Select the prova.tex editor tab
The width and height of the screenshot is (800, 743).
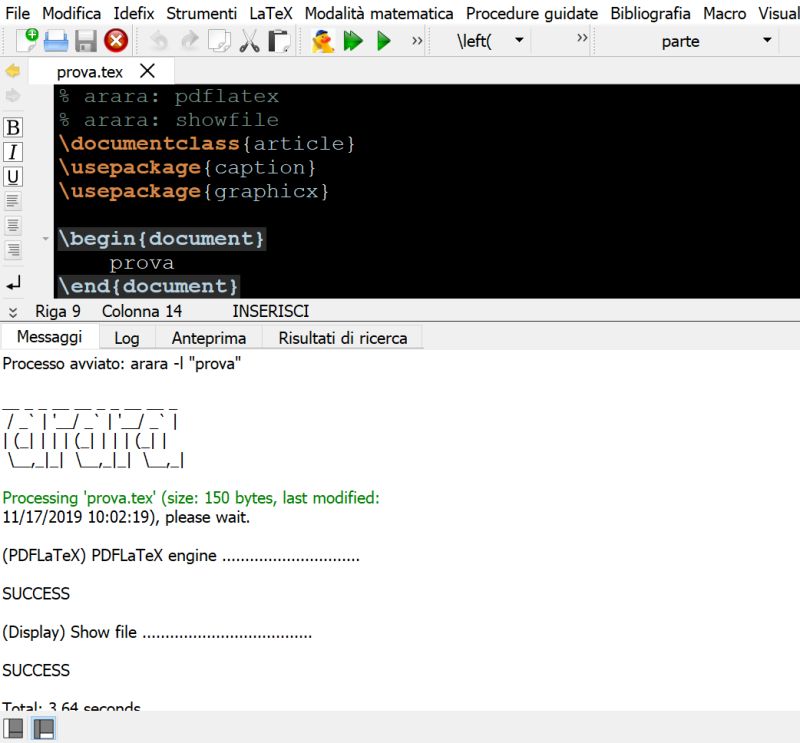[x=90, y=72]
